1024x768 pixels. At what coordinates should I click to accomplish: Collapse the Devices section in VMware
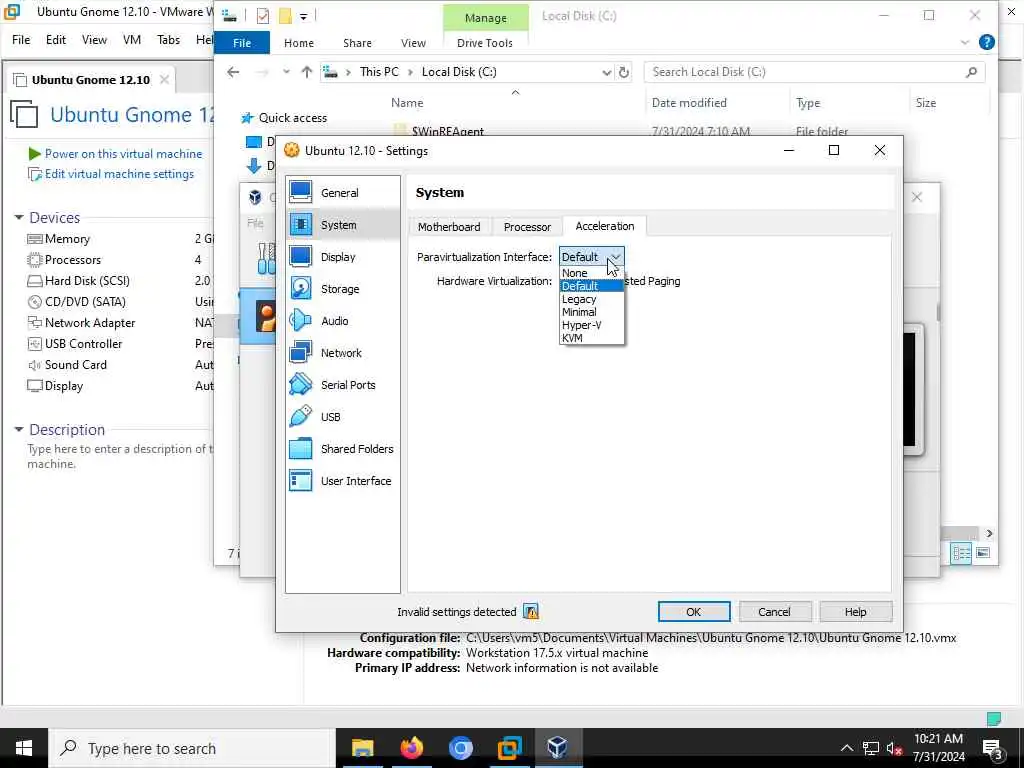coord(19,217)
